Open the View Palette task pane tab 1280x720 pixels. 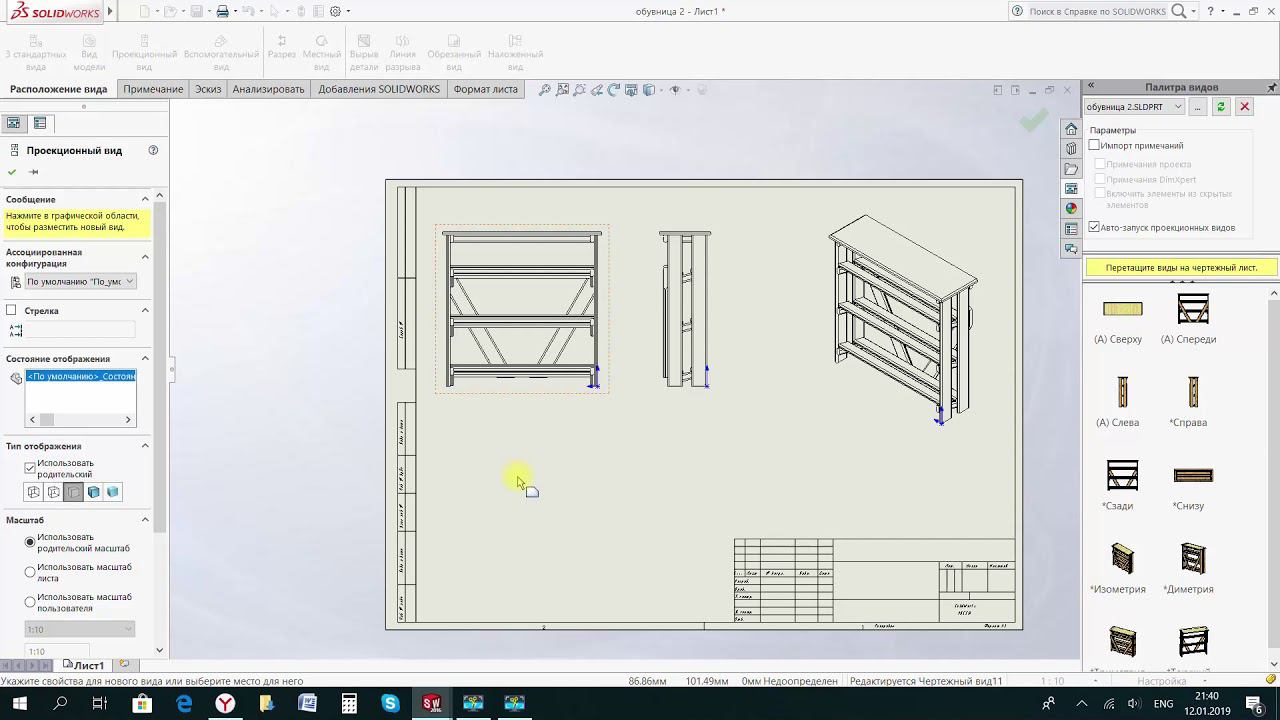click(x=1071, y=189)
